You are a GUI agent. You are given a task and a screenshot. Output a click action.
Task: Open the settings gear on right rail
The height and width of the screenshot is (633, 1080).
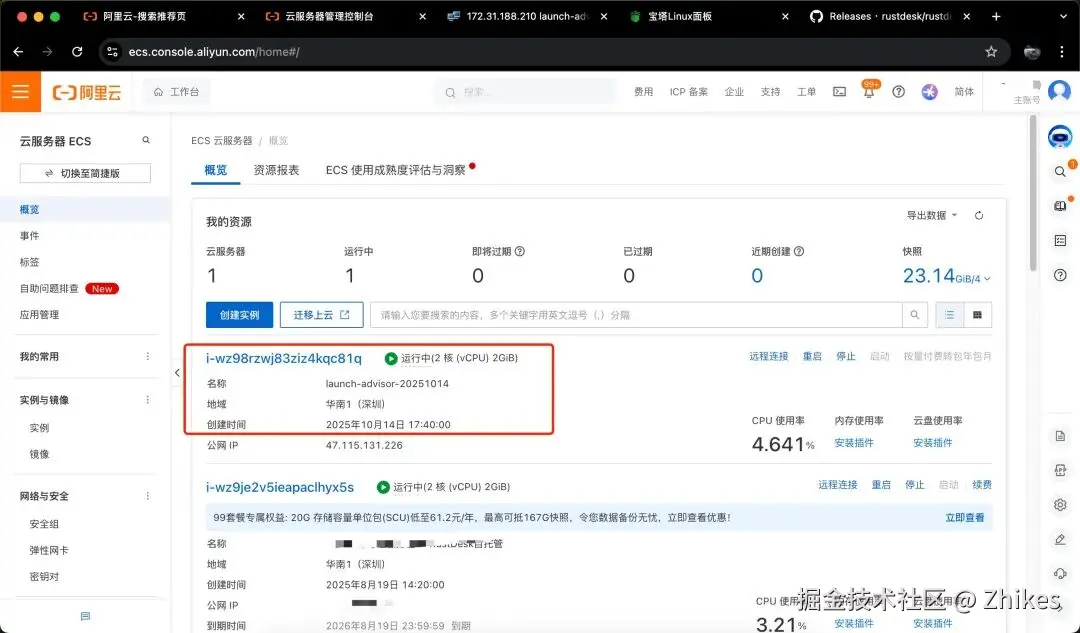[1060, 505]
